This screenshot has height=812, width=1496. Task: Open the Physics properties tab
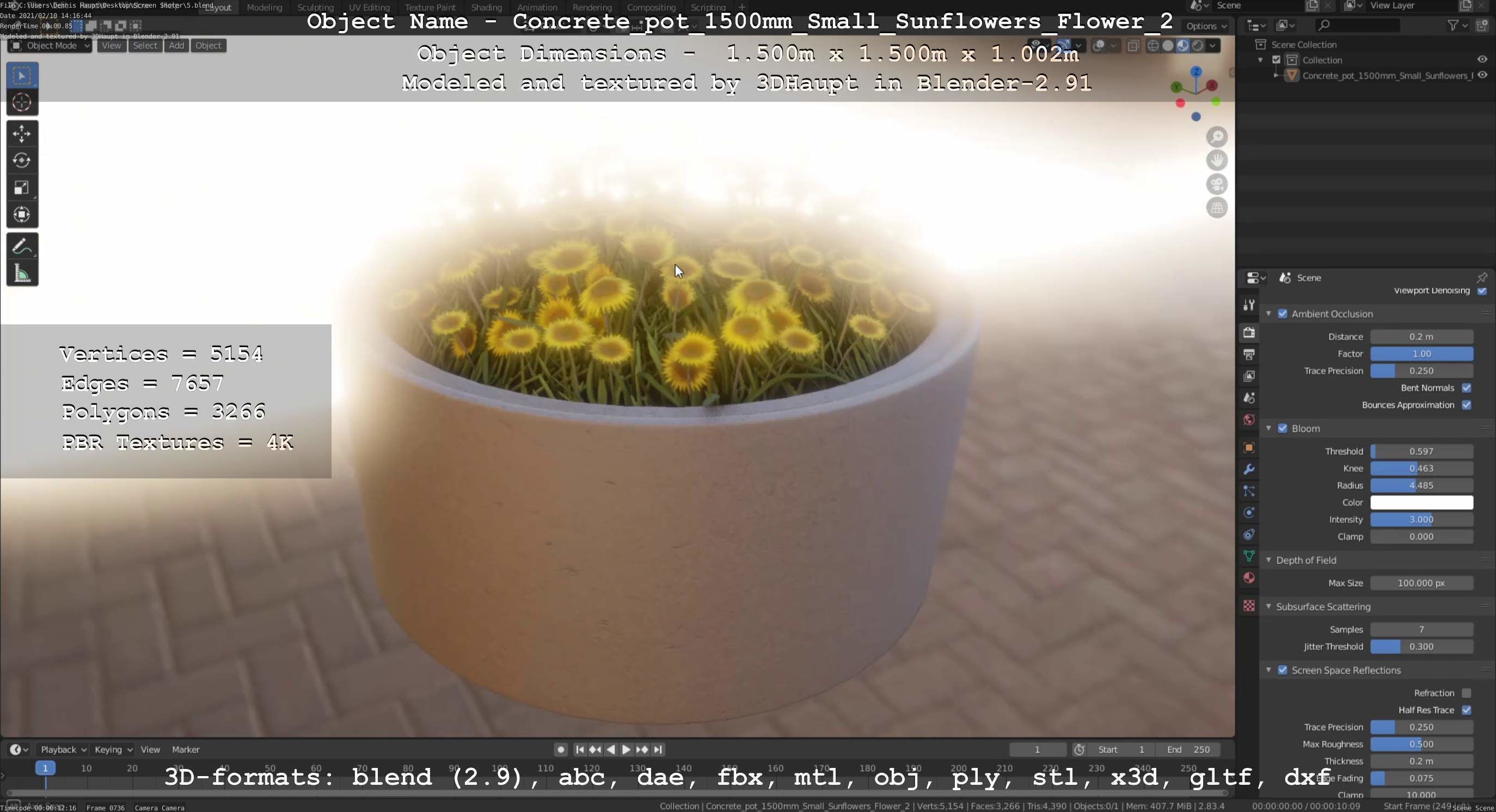[x=1249, y=513]
